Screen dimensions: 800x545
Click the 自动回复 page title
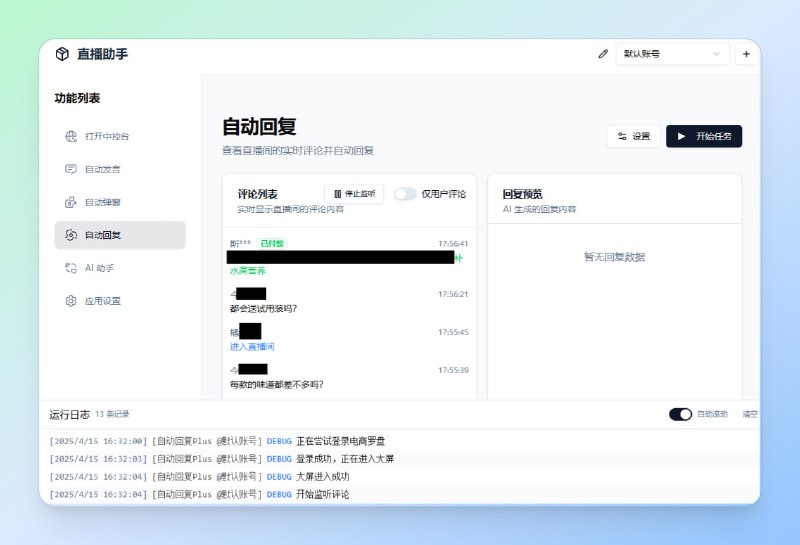pyautogui.click(x=259, y=127)
